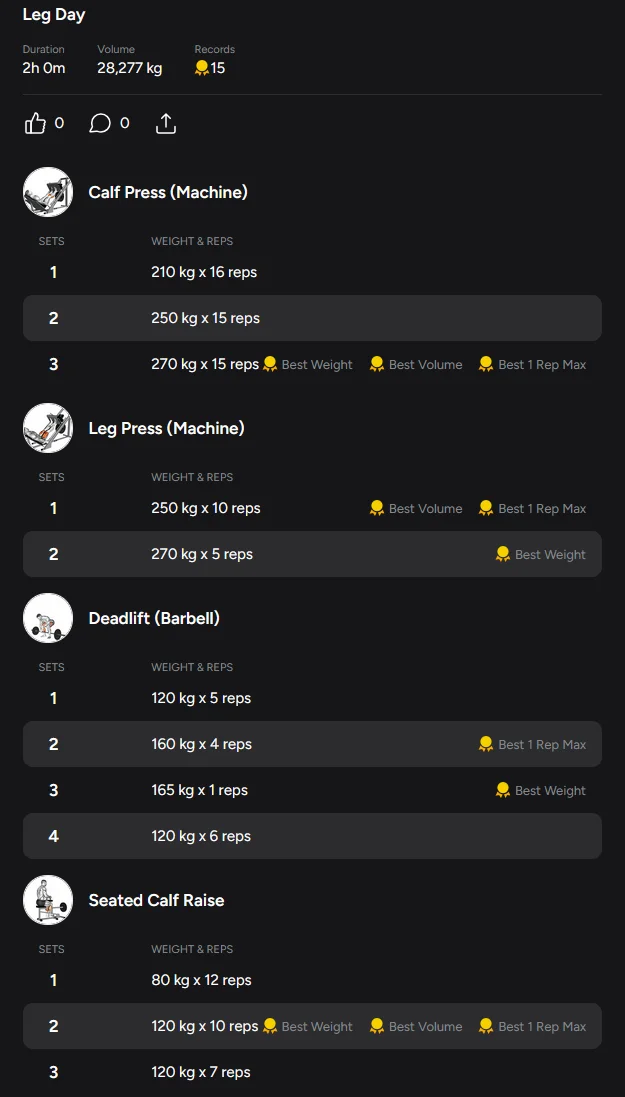Open the Calf Press (Machine) exercise title

168,192
